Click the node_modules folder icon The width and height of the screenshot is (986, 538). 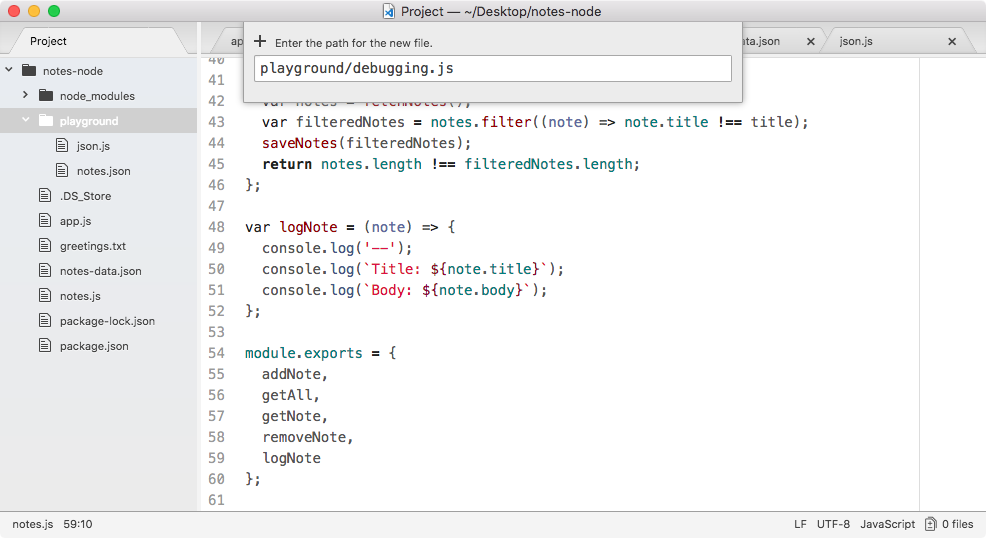[45, 96]
